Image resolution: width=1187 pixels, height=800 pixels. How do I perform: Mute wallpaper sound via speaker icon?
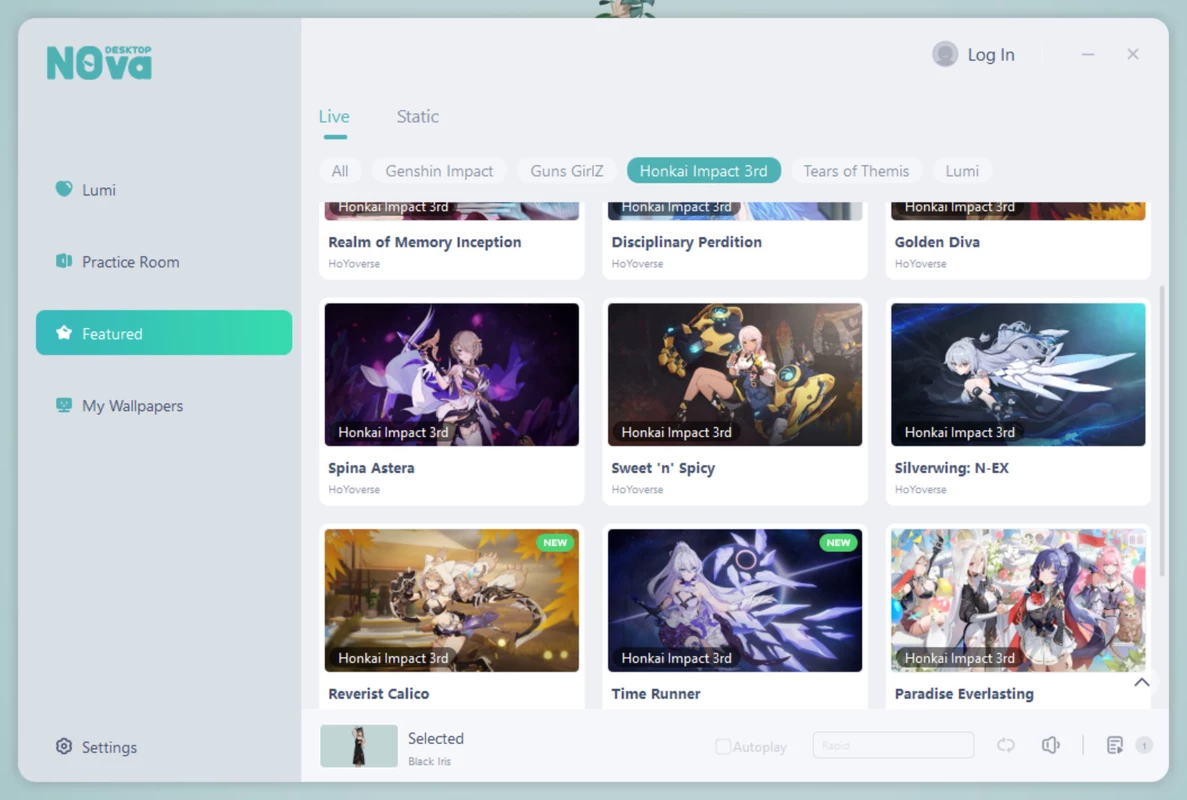(1050, 746)
